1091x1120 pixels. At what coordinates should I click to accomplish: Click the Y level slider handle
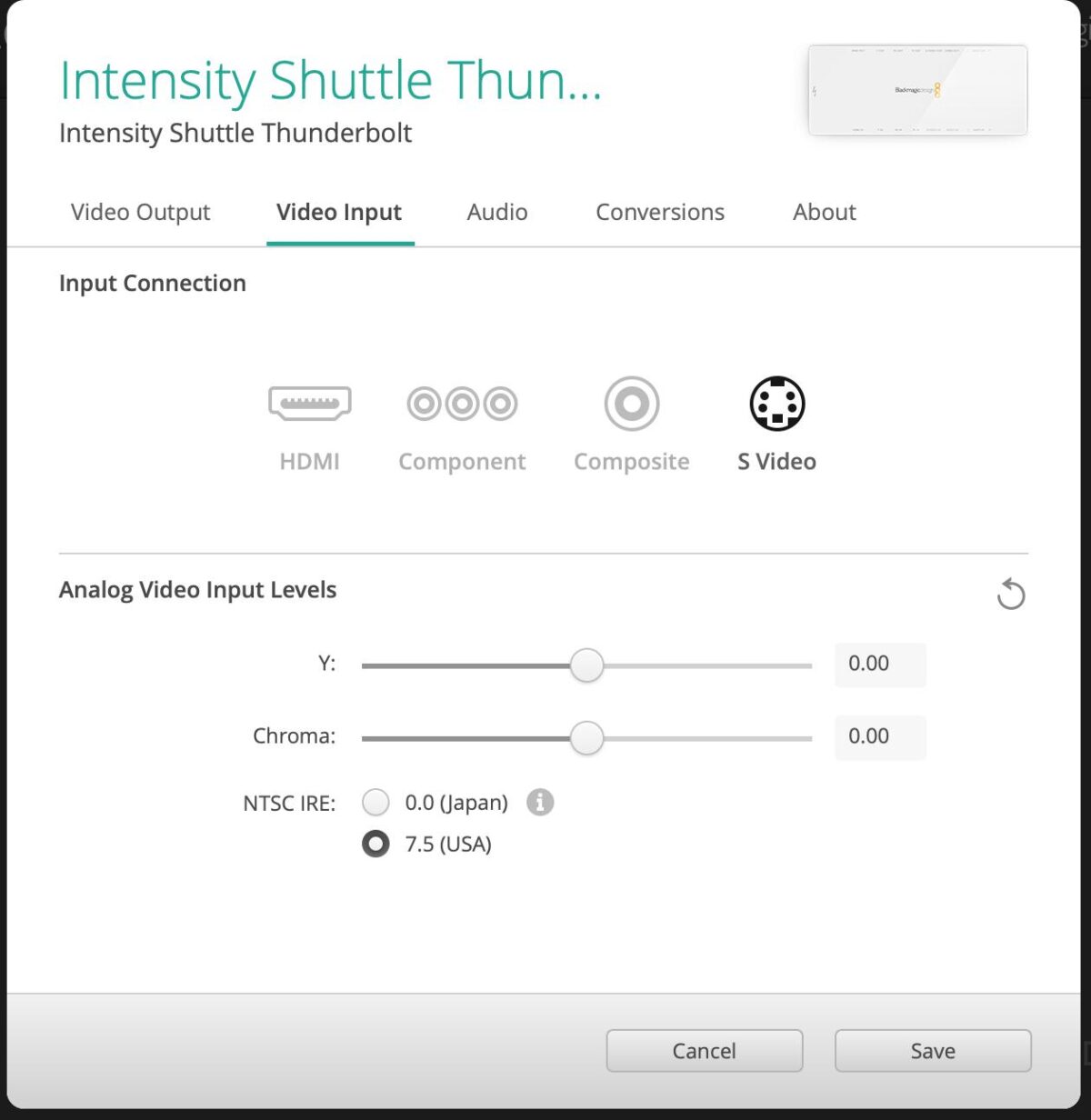click(586, 665)
